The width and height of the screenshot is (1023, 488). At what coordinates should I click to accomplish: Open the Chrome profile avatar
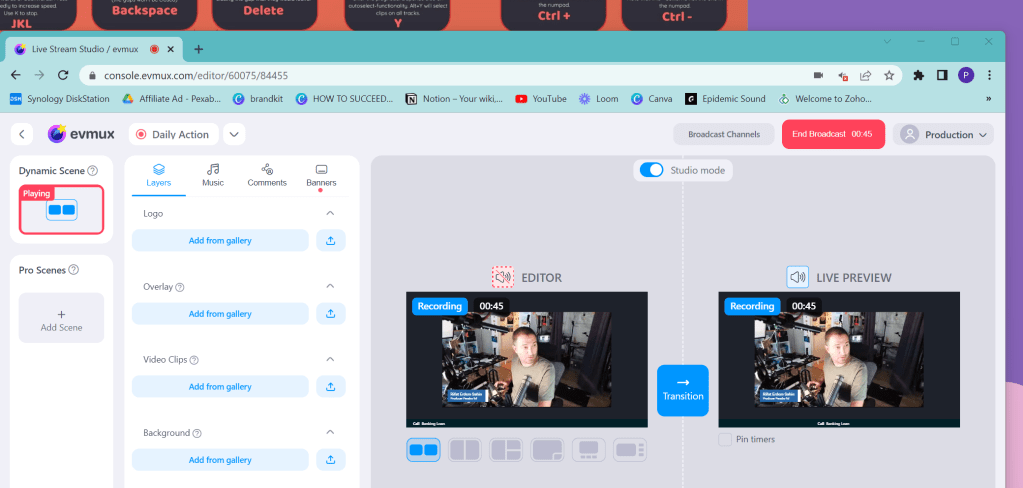pos(966,75)
